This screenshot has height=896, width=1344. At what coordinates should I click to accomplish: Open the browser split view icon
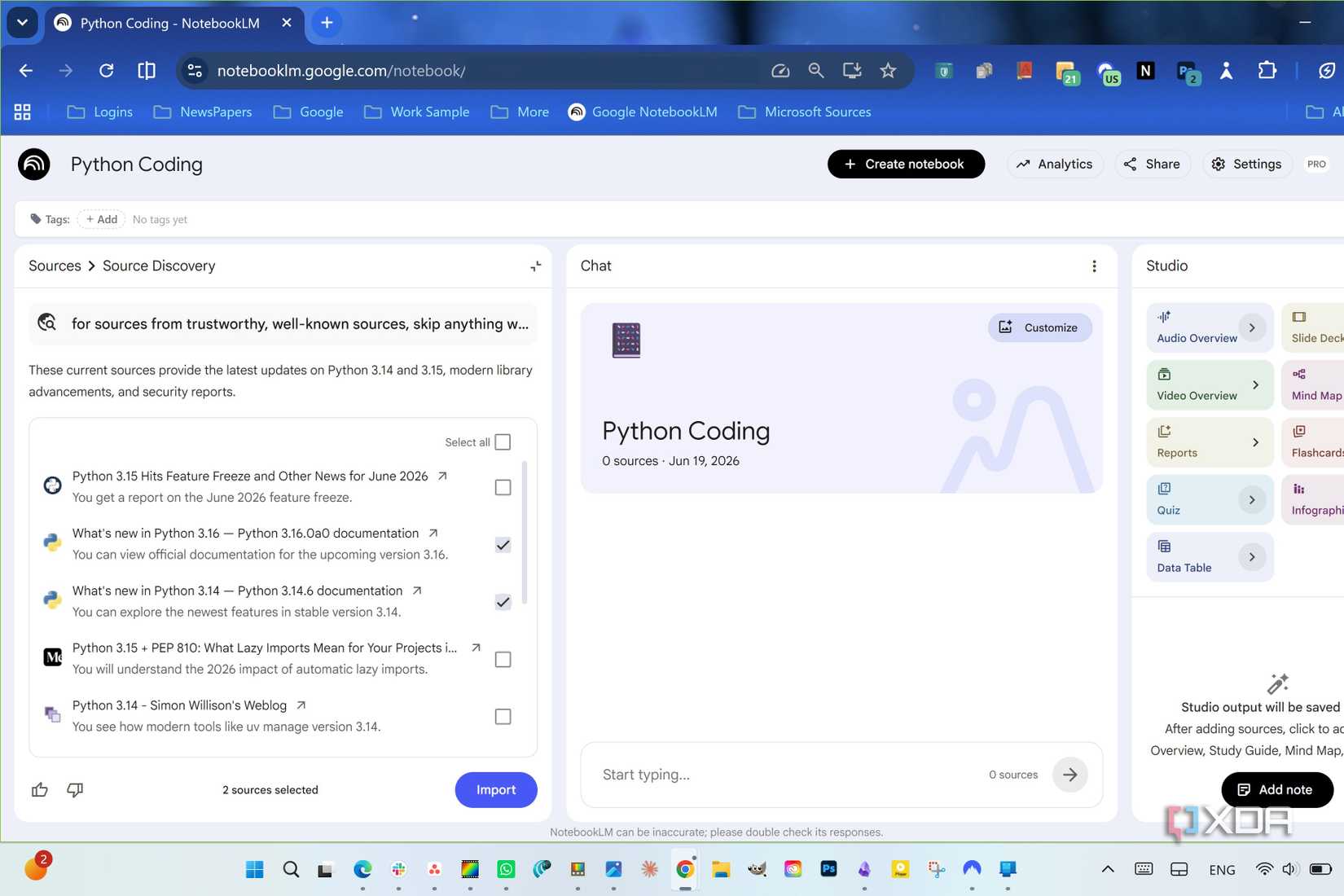[x=147, y=71]
